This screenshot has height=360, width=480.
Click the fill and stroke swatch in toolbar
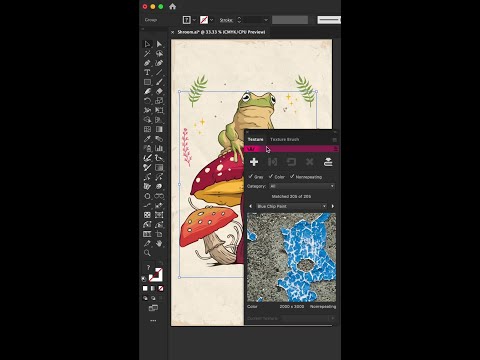[x=155, y=275]
